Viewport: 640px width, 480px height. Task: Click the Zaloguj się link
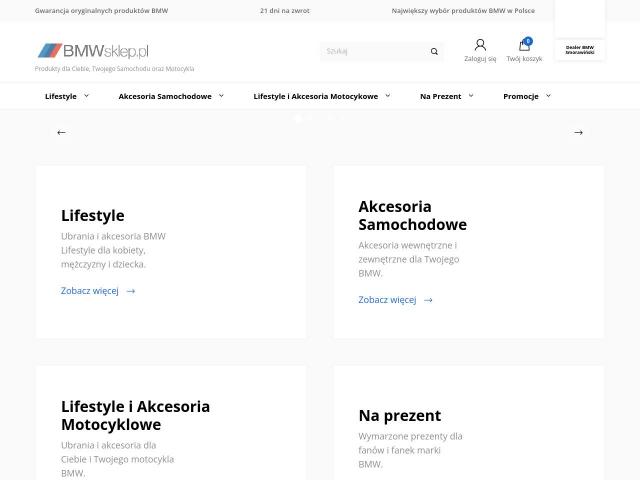480,59
